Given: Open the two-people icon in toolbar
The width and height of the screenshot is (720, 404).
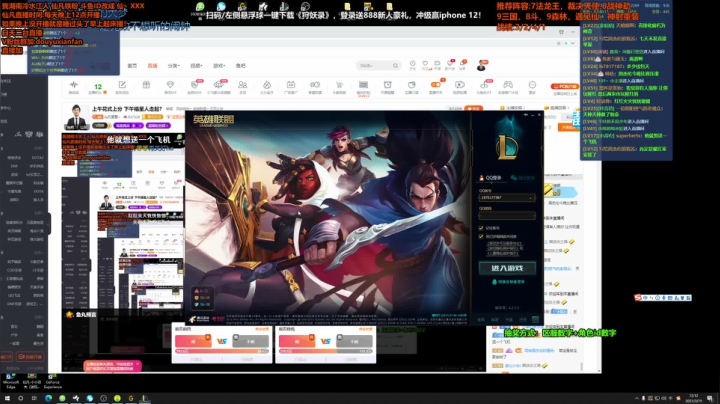Looking at the screenshot, I should (x=242, y=86).
